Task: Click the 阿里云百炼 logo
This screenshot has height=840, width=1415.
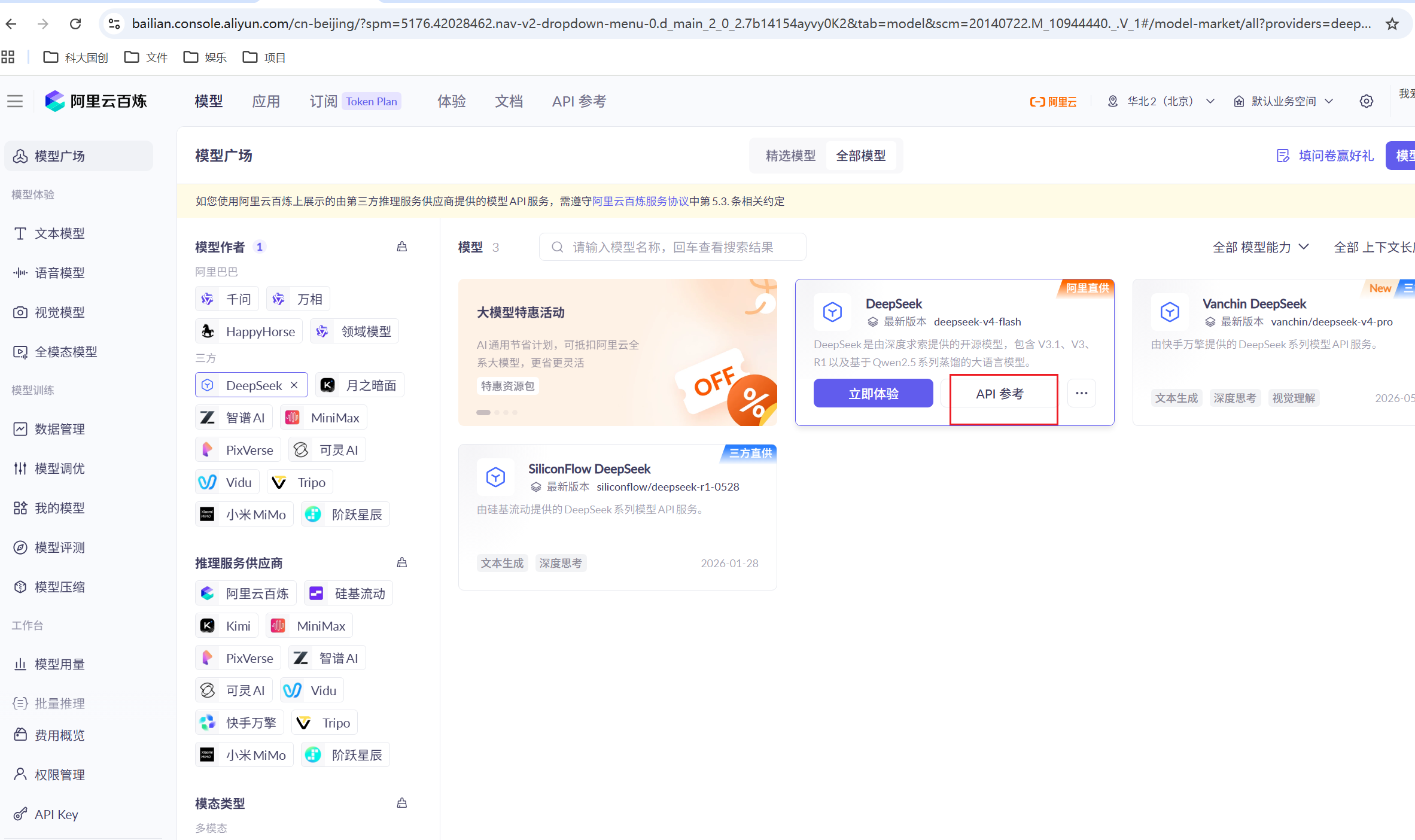Action: (96, 102)
